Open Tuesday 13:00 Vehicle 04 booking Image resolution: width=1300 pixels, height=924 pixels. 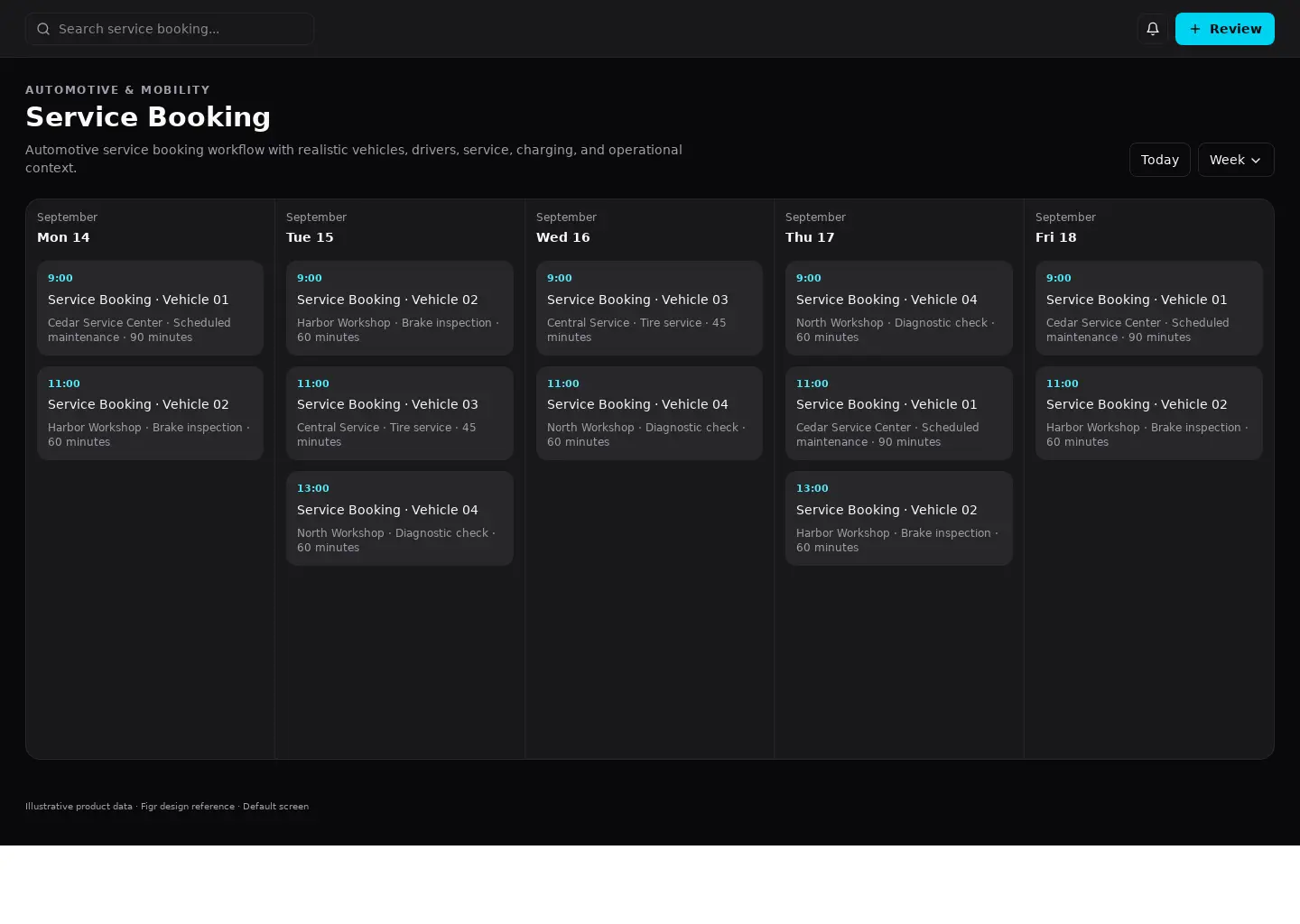pos(400,518)
